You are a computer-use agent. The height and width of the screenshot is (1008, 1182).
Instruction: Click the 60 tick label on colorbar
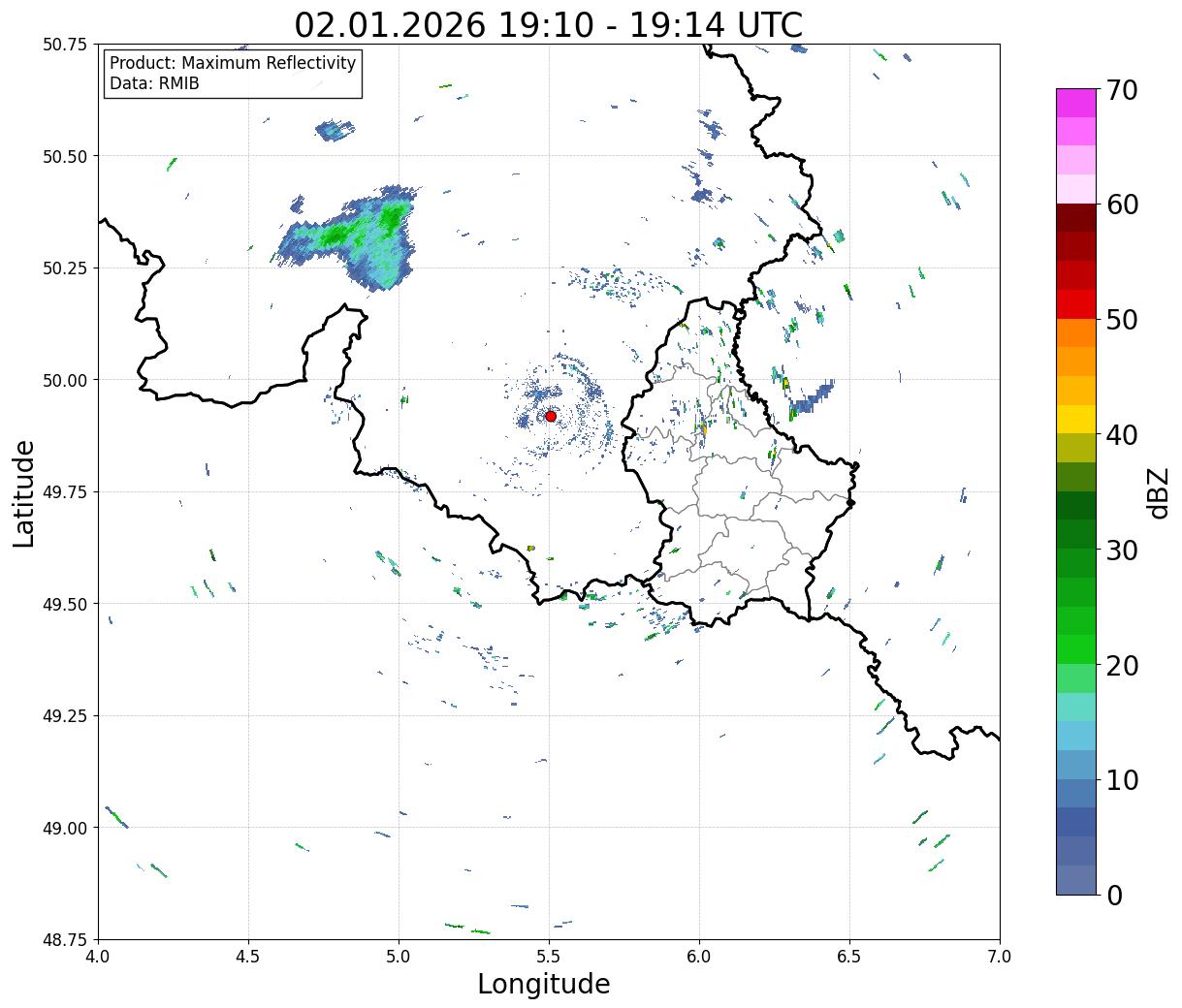[x=1122, y=205]
